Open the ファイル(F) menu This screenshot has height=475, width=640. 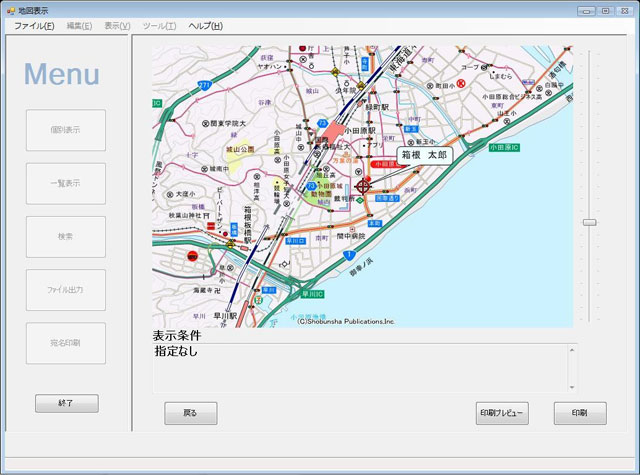tap(34, 26)
